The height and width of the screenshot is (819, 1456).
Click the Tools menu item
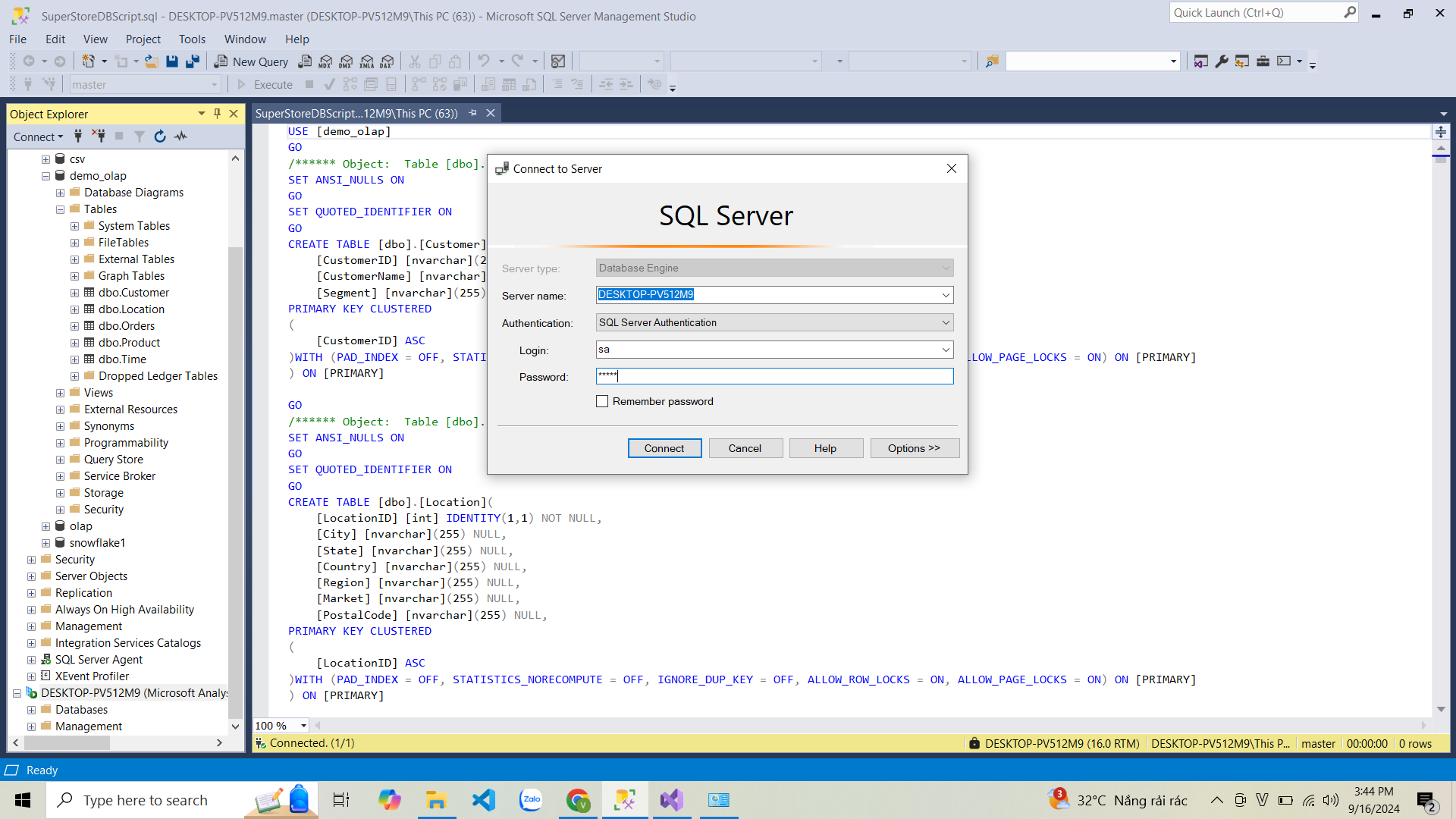pyautogui.click(x=192, y=39)
